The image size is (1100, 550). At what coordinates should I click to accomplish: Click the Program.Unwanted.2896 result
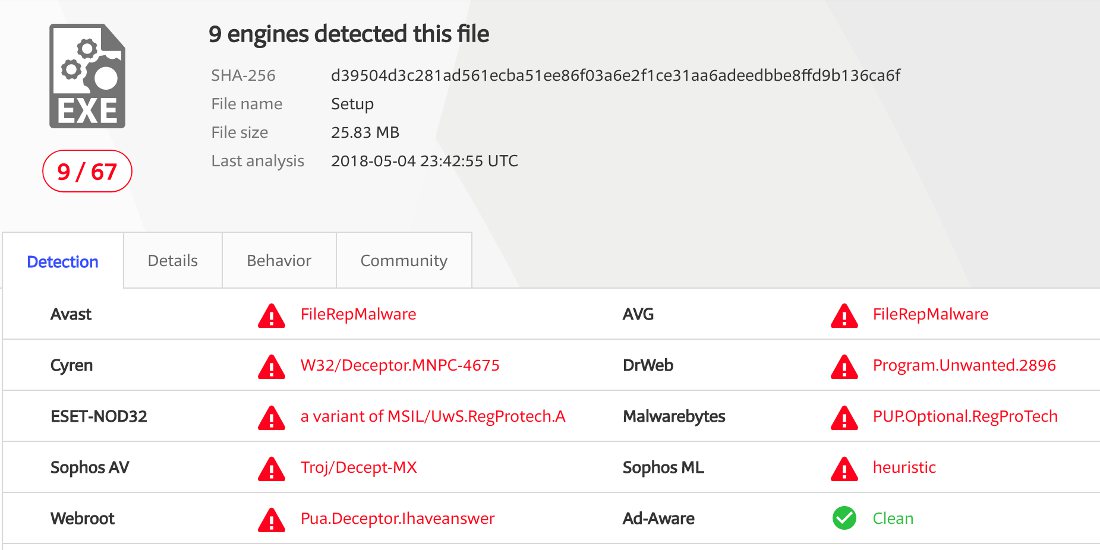pyautogui.click(x=964, y=365)
